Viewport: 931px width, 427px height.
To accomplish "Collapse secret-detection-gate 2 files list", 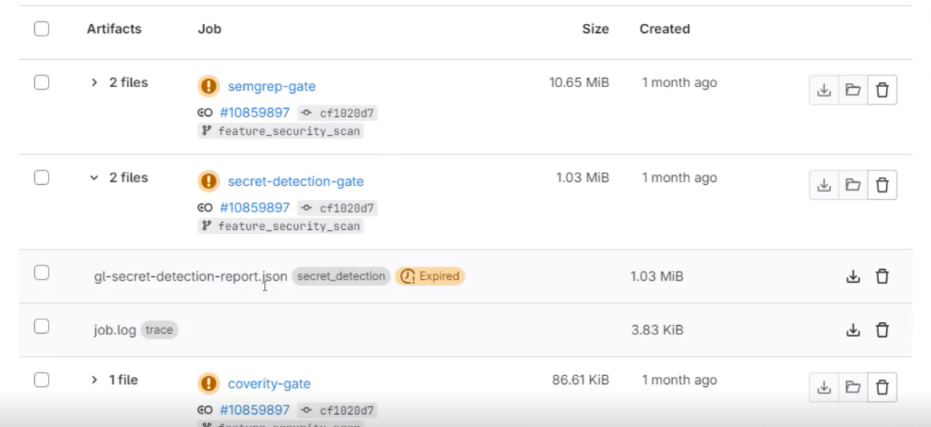I will coord(94,178).
